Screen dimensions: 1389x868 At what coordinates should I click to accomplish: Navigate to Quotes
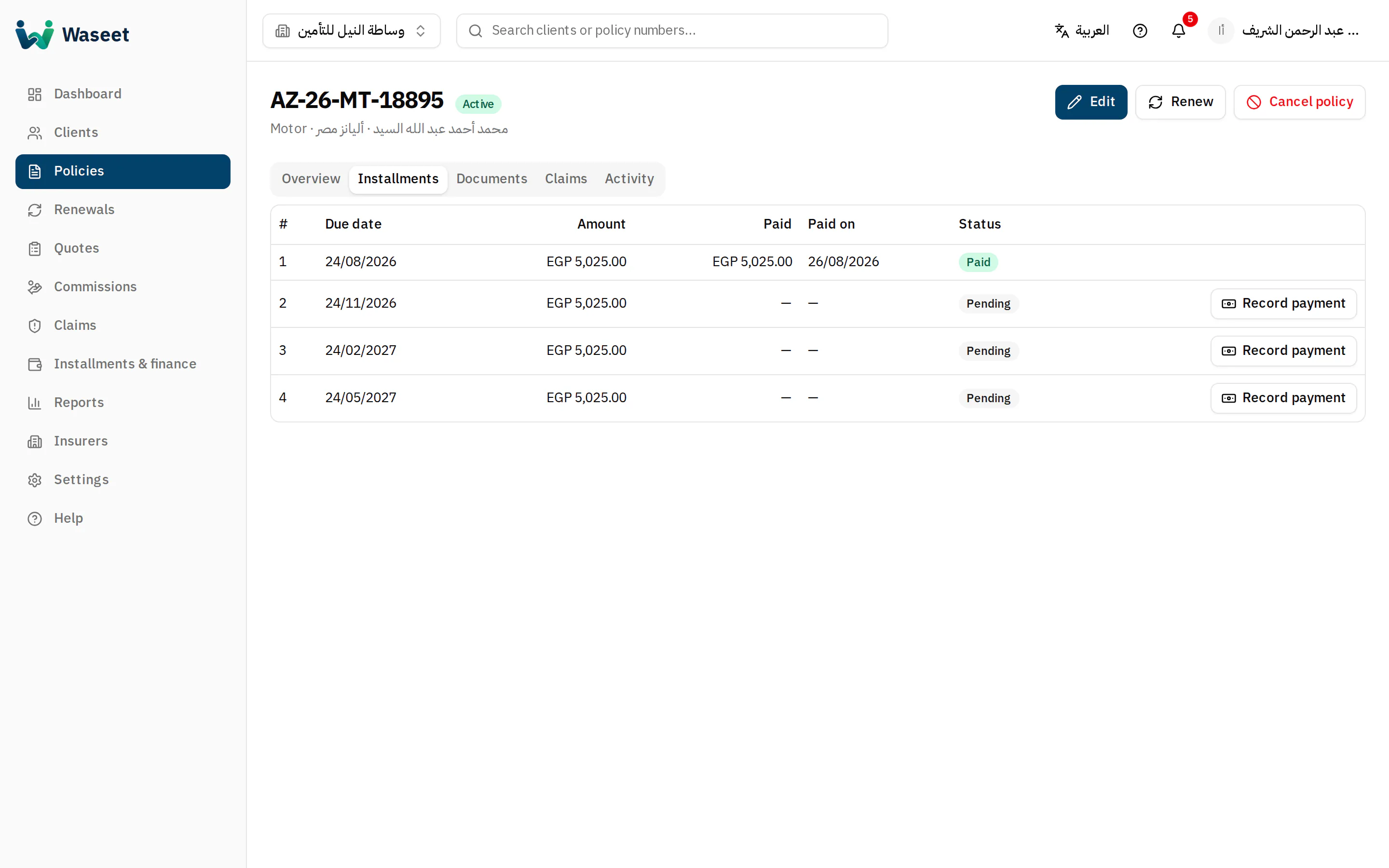tap(123, 248)
